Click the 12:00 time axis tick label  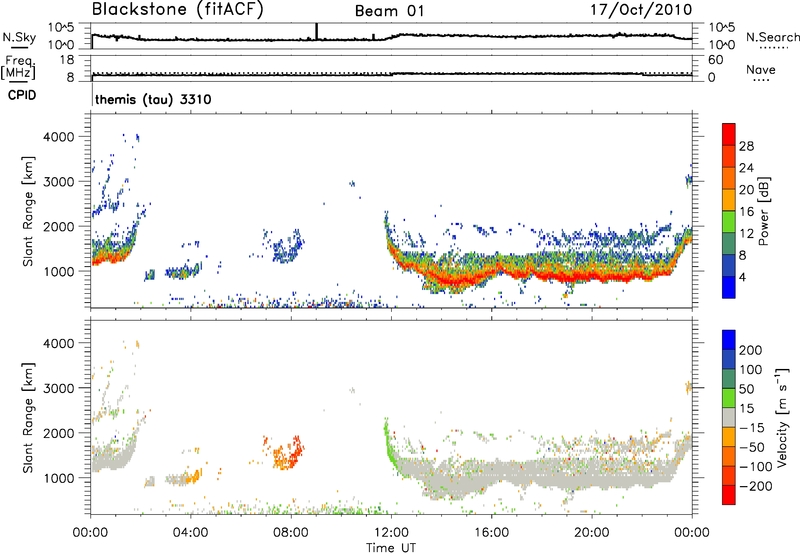pos(391,533)
